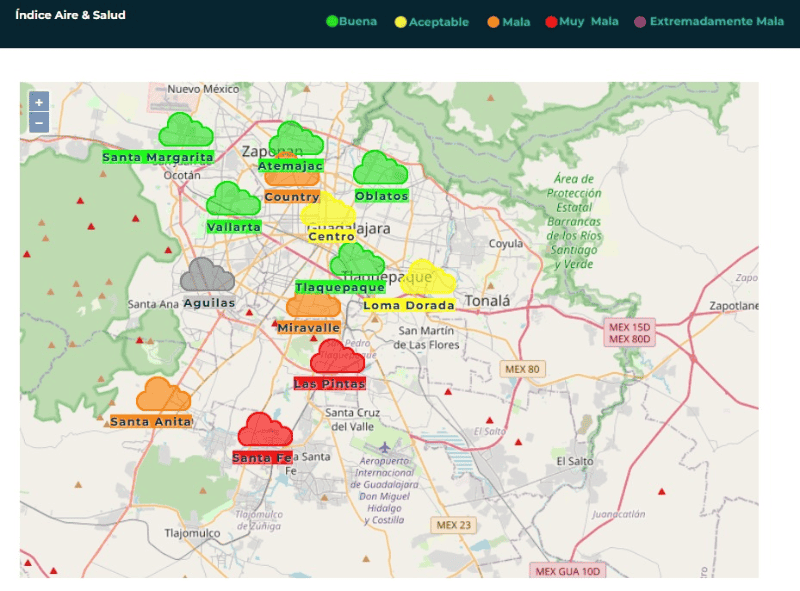The width and height of the screenshot is (800, 591).
Task: Click the red Muy Mala legend entry
Action: pos(588,21)
